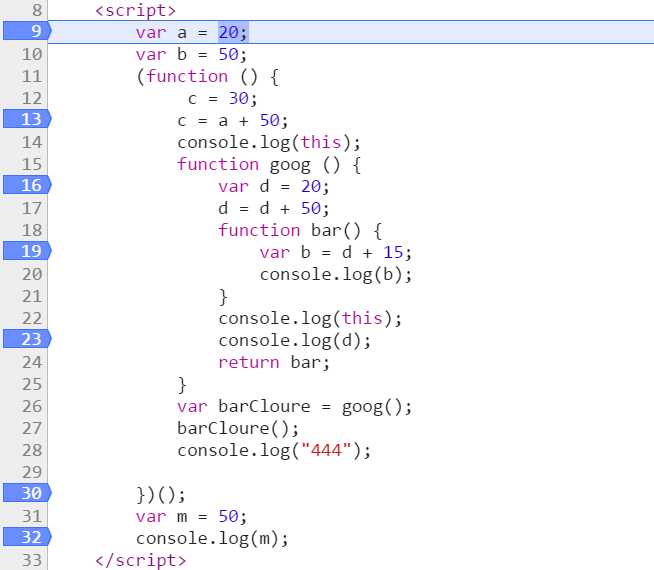
Task: Click 'return bar;' statement
Action: 274,362
